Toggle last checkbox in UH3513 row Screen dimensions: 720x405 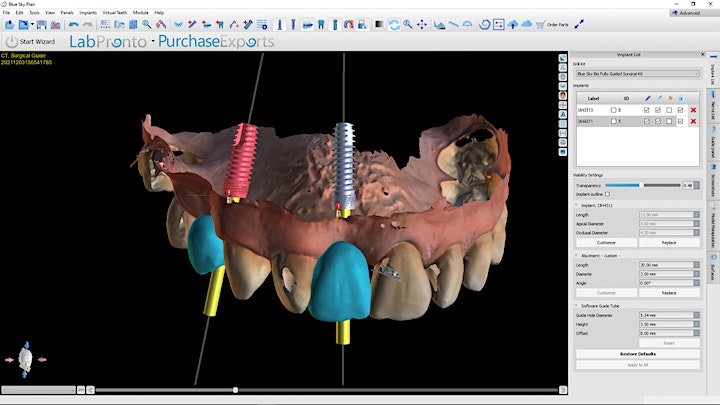click(x=681, y=110)
